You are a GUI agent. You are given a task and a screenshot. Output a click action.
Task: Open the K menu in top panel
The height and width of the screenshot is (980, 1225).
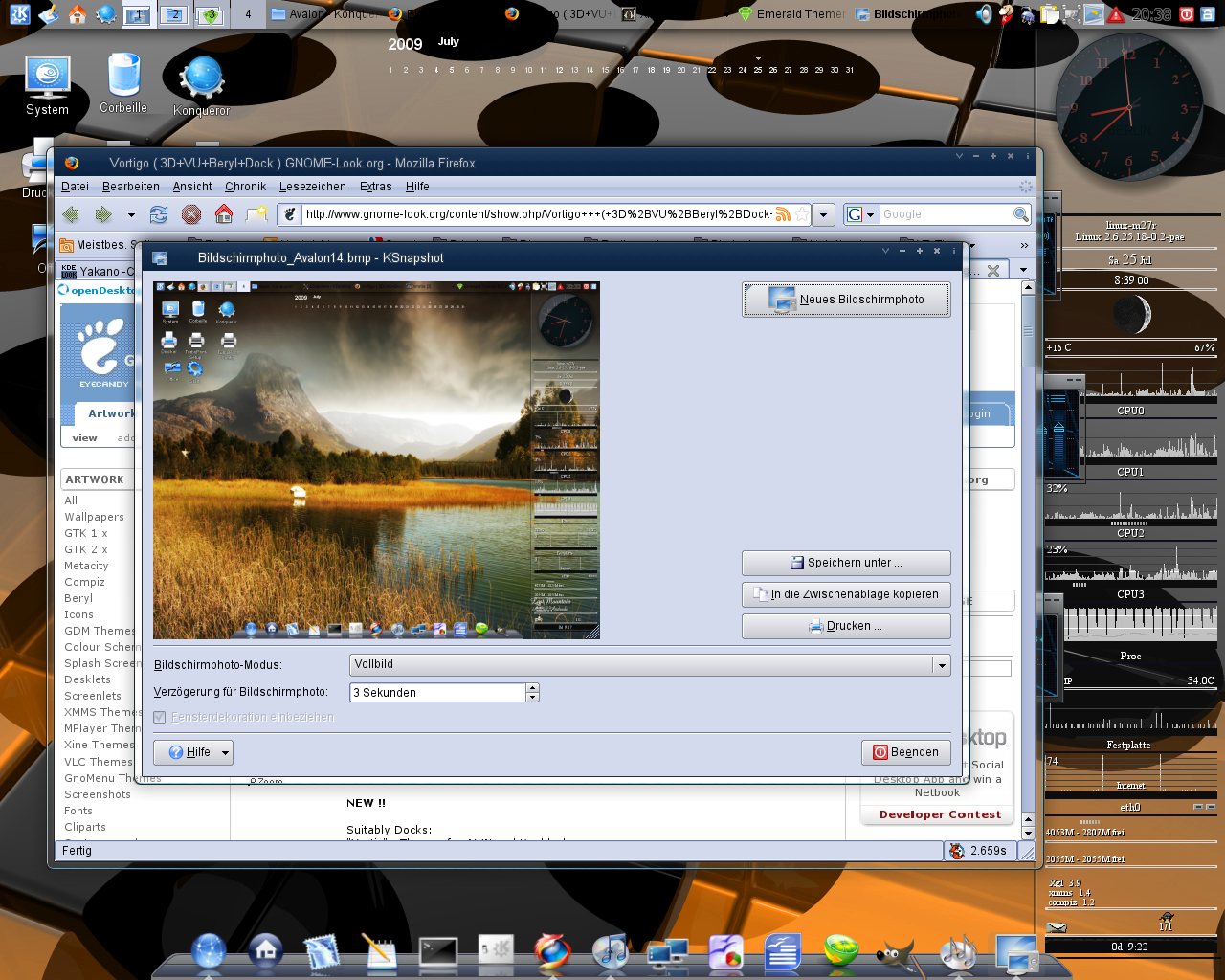pyautogui.click(x=19, y=13)
